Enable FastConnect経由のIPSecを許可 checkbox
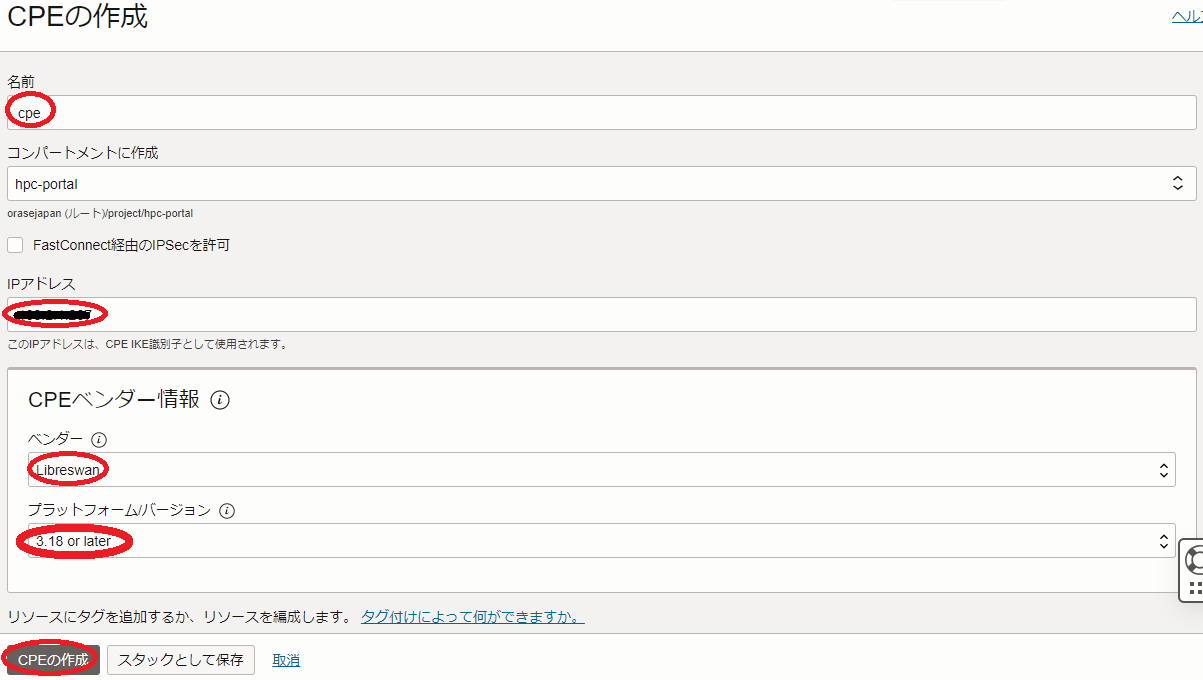Viewport: 1203px width, 680px height. click(x=15, y=245)
